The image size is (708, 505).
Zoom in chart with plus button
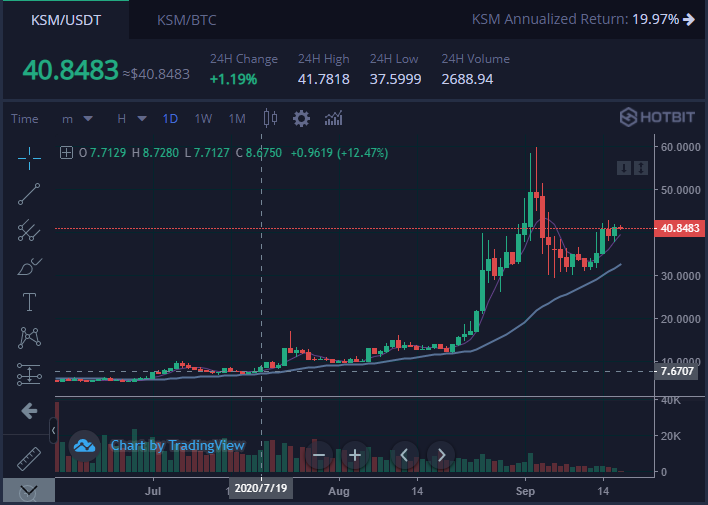coord(355,455)
